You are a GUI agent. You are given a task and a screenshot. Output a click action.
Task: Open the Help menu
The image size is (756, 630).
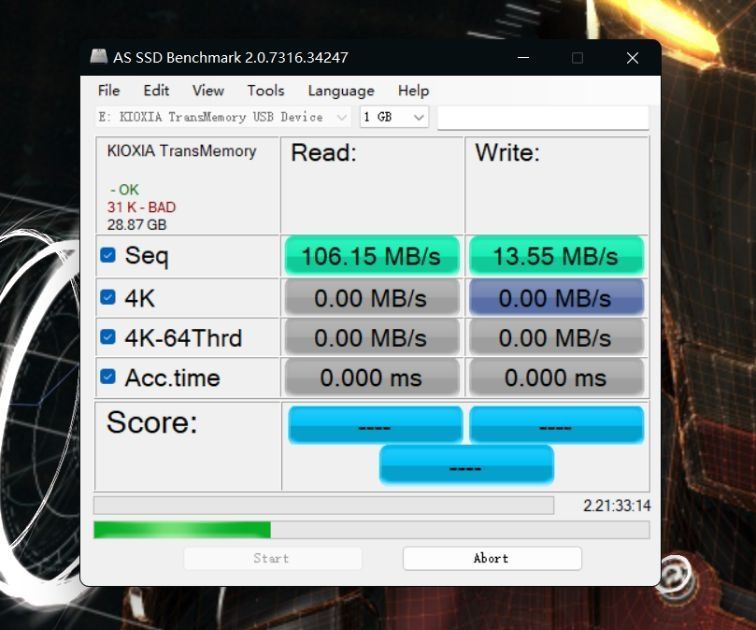point(413,90)
